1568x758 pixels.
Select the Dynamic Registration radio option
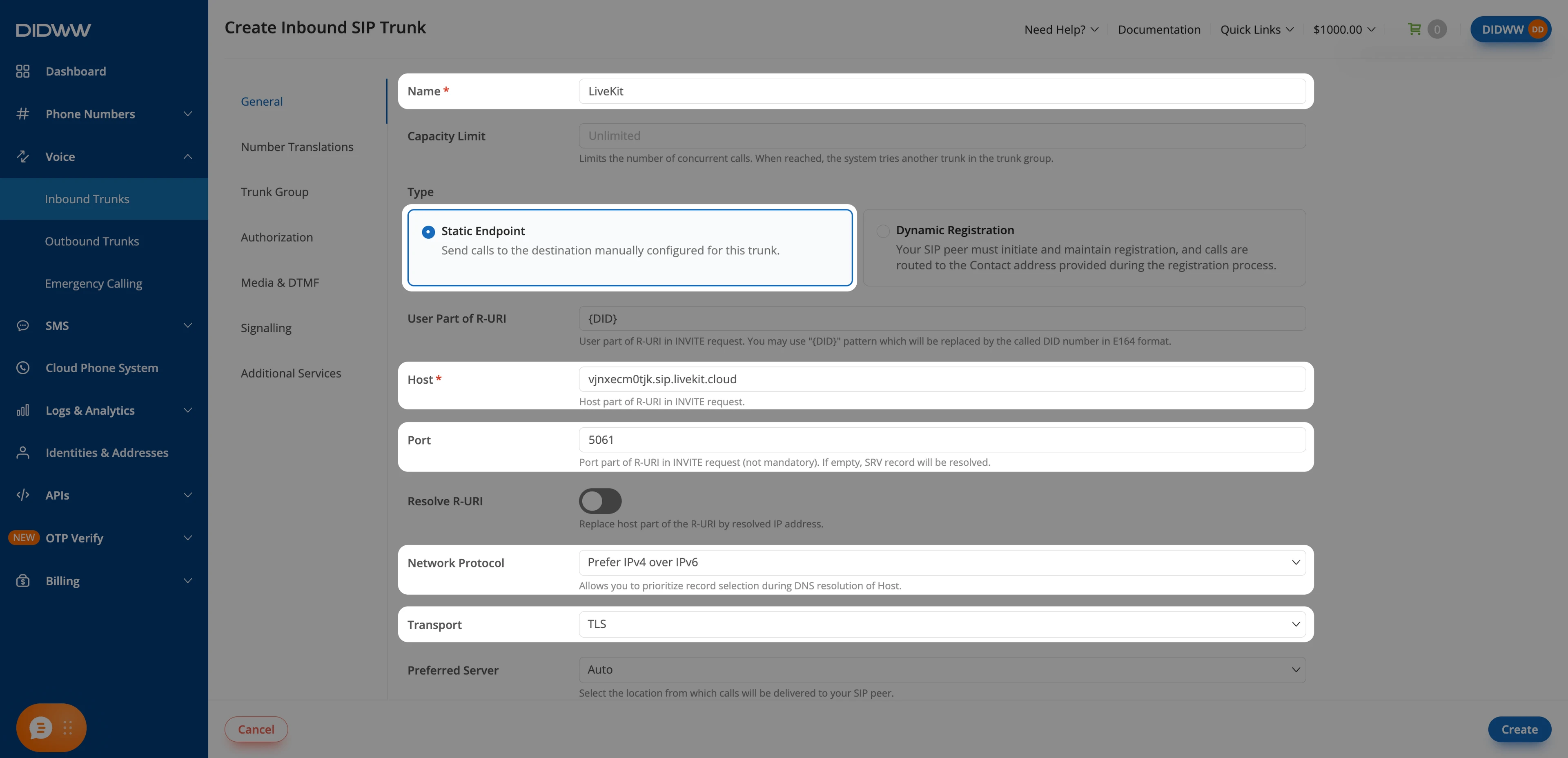click(882, 231)
